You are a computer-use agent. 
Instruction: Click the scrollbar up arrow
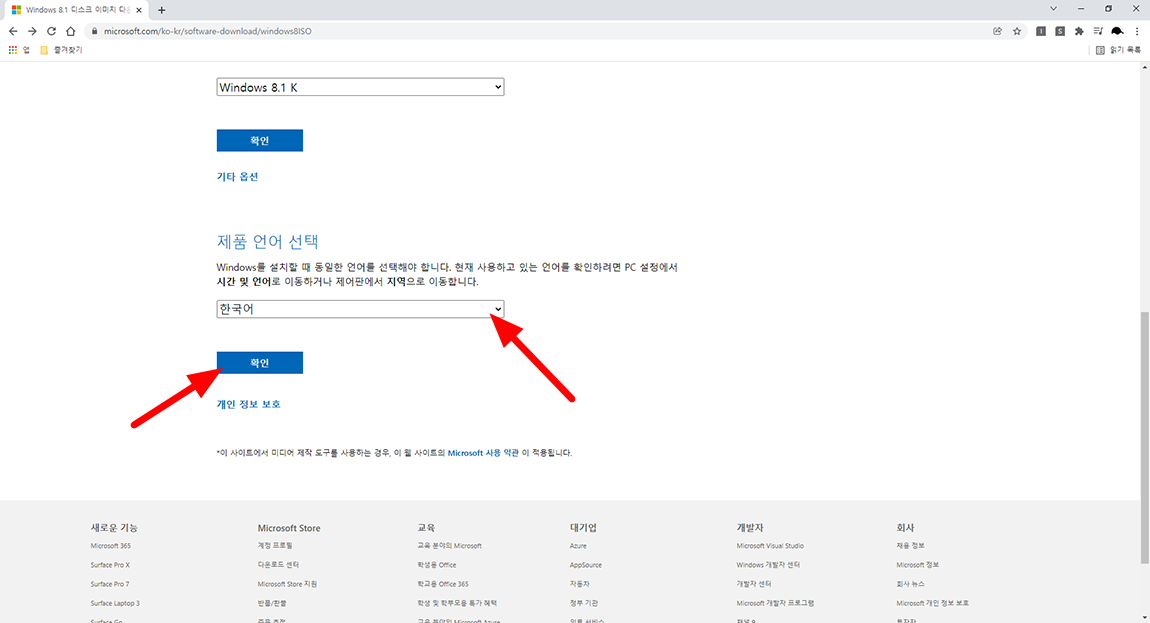tap(1144, 68)
